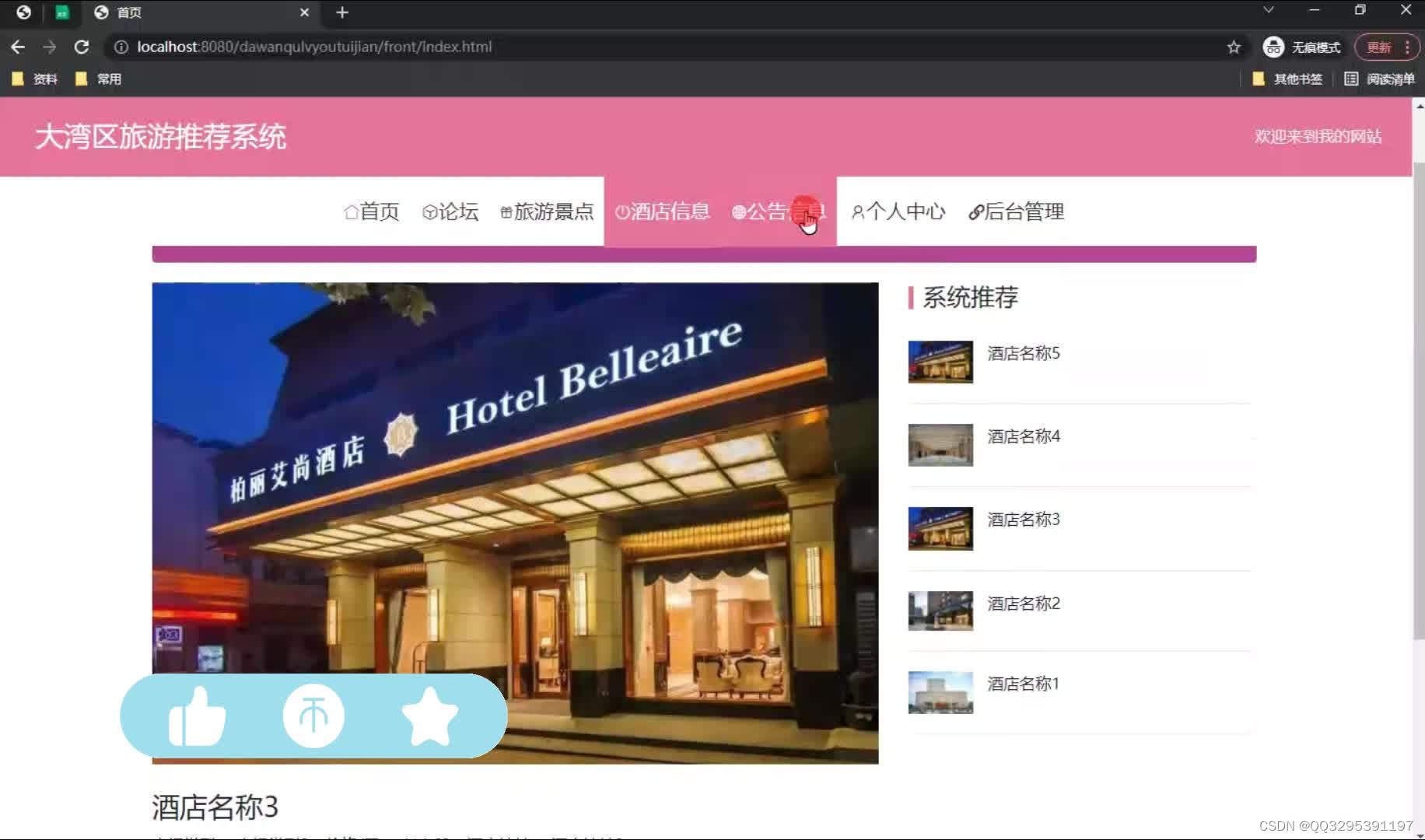Click the thumbnail image of 酒店名称5
The width and height of the screenshot is (1425, 840).
click(940, 362)
